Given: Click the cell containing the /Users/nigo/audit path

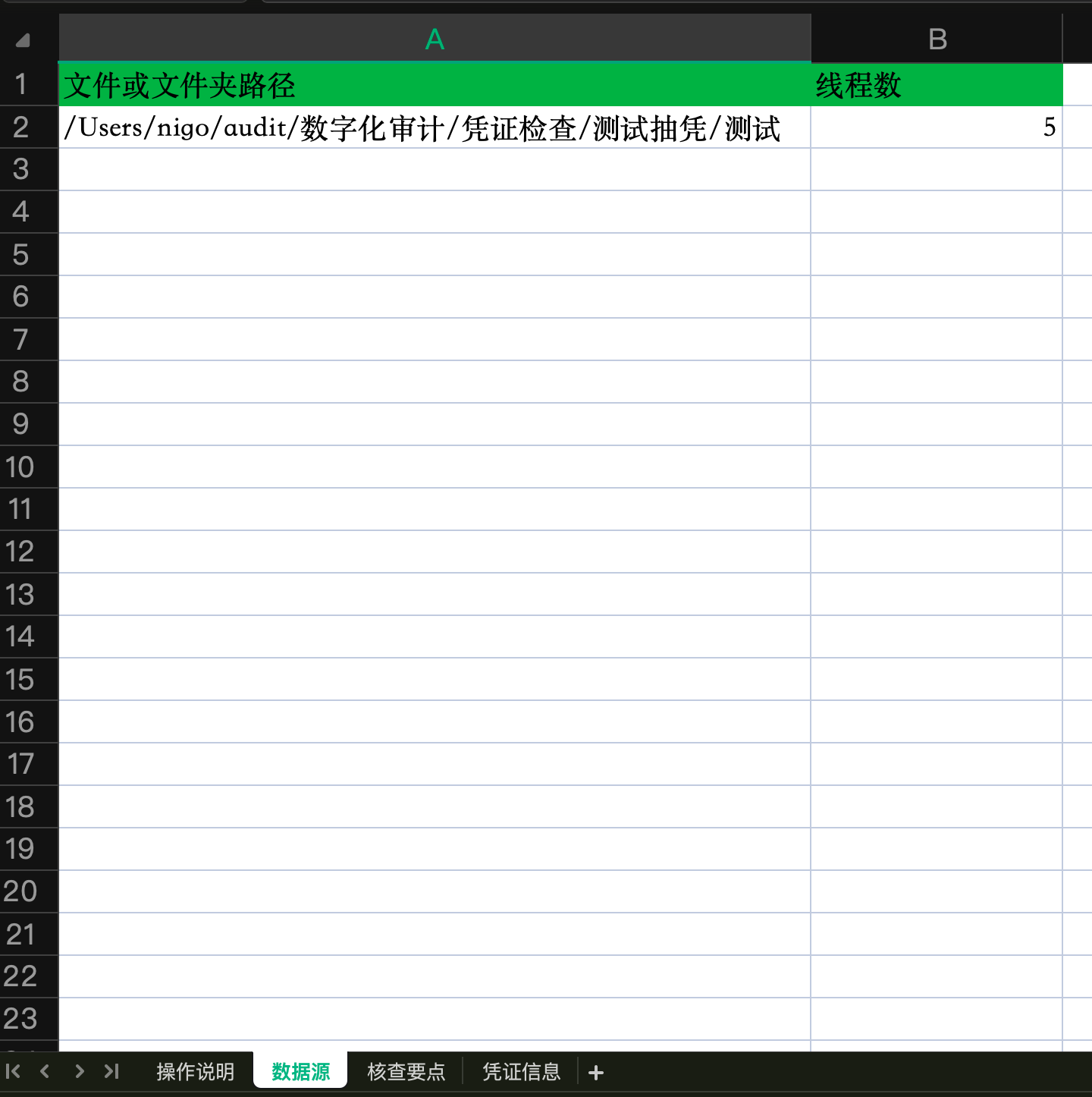Looking at the screenshot, I should pos(435,127).
